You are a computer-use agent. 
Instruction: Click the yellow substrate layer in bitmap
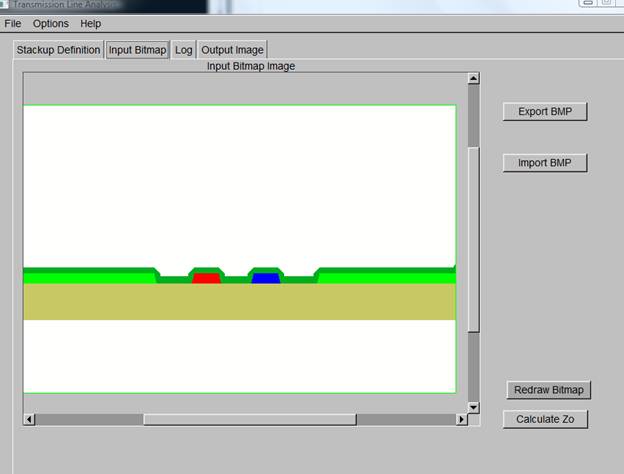click(240, 301)
